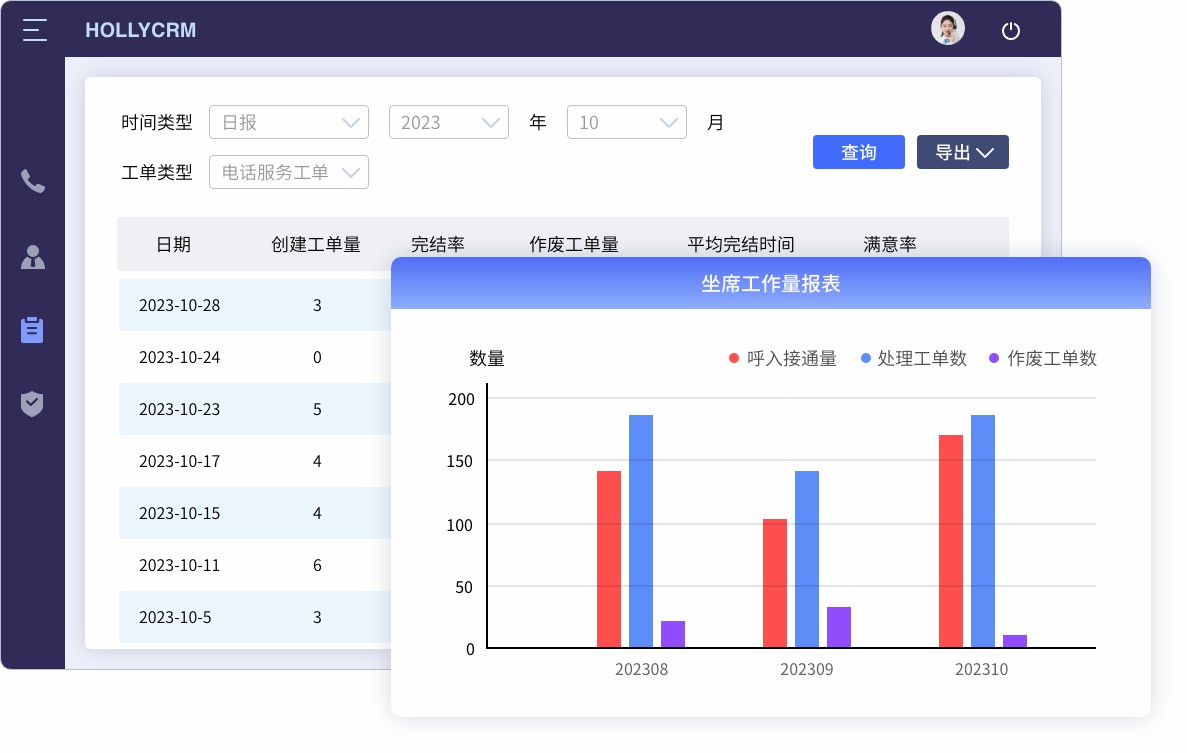Select the shield quality-check sidebar icon

coord(33,404)
